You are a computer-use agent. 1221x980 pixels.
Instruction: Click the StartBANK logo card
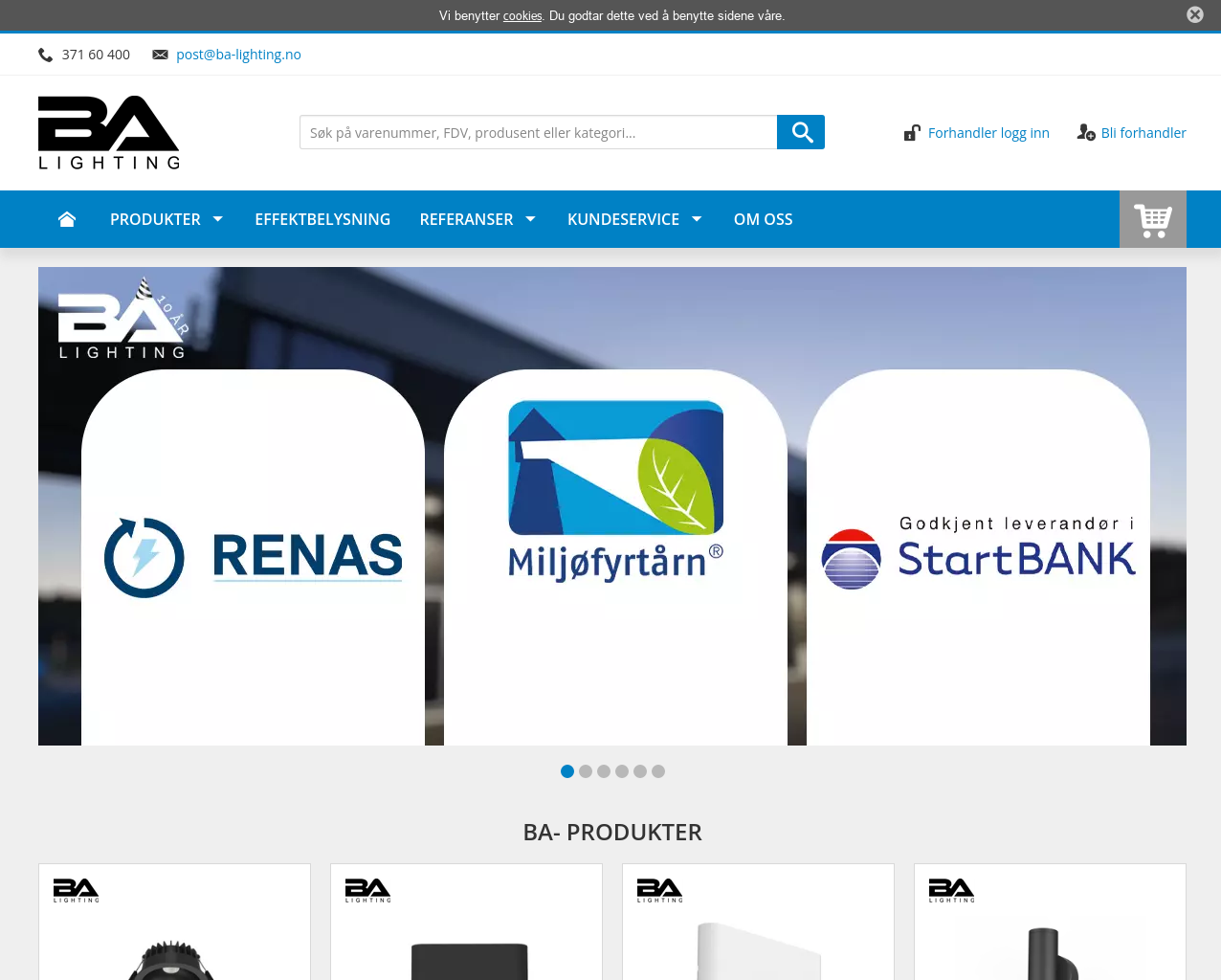[978, 557]
